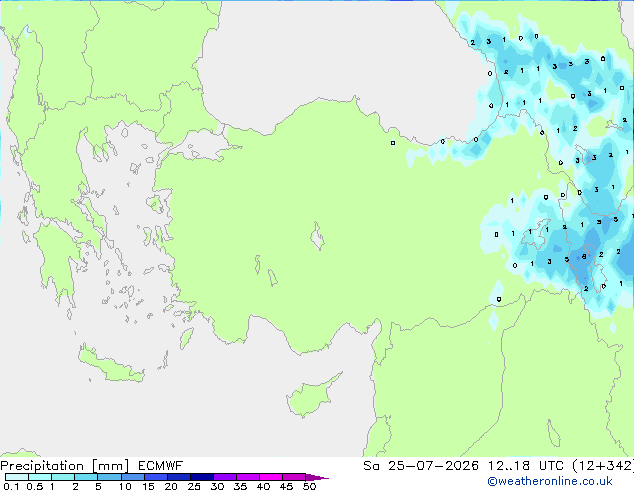
Task: Click the 20–25 mm legend color box
Action: click(178, 477)
